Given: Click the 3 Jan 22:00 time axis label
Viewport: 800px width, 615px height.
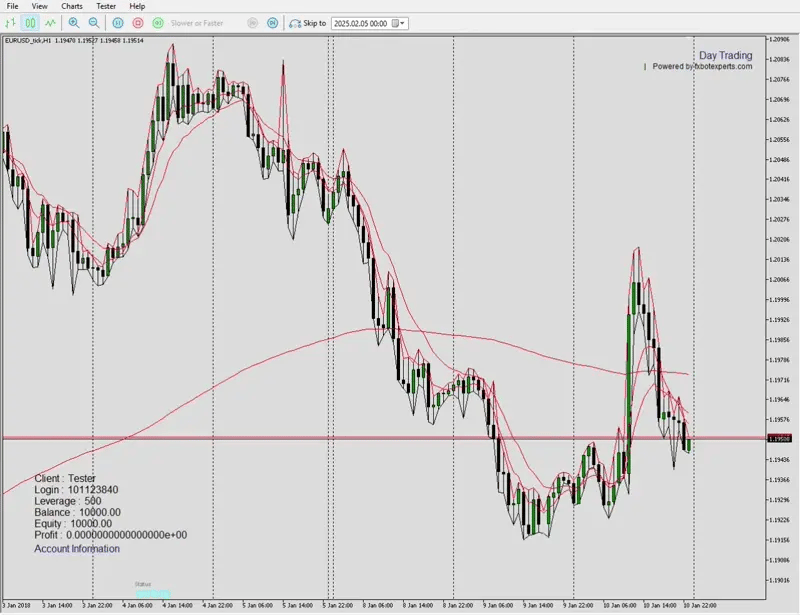Looking at the screenshot, I should pos(97,605).
